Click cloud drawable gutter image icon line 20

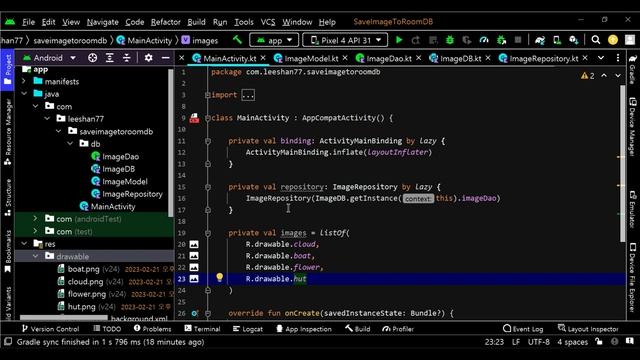(x=194, y=244)
